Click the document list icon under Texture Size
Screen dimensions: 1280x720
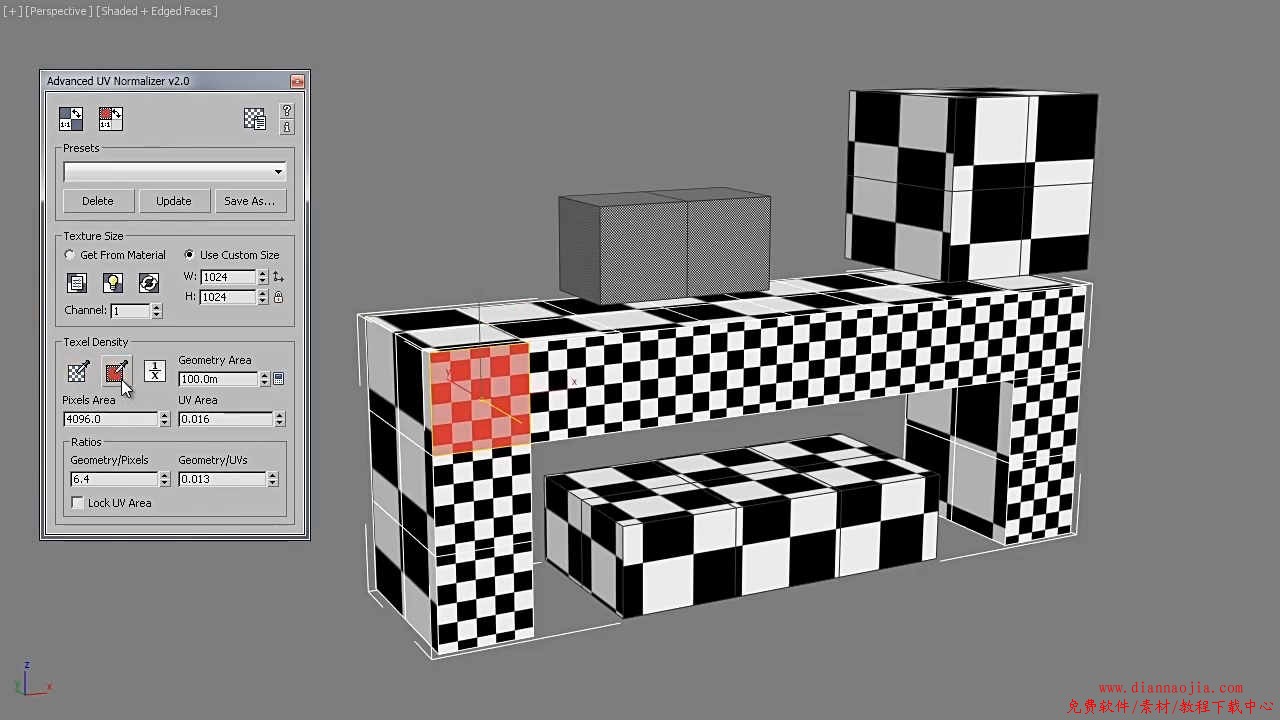point(76,283)
